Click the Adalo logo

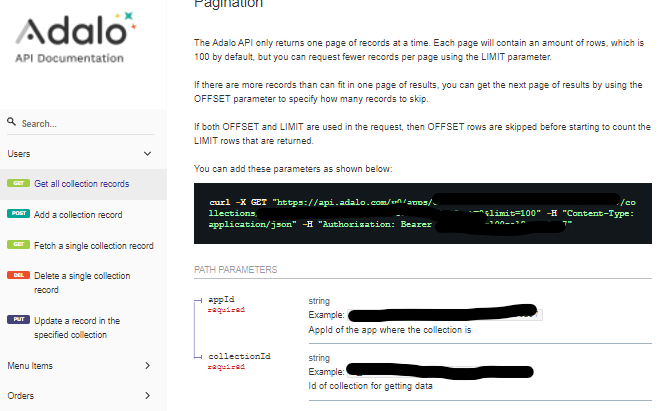point(76,29)
